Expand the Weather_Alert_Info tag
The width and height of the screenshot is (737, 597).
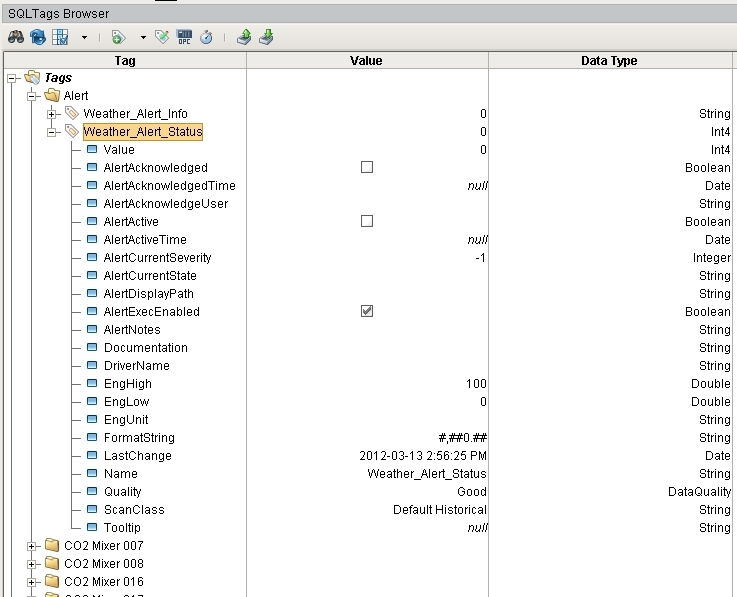click(52, 114)
